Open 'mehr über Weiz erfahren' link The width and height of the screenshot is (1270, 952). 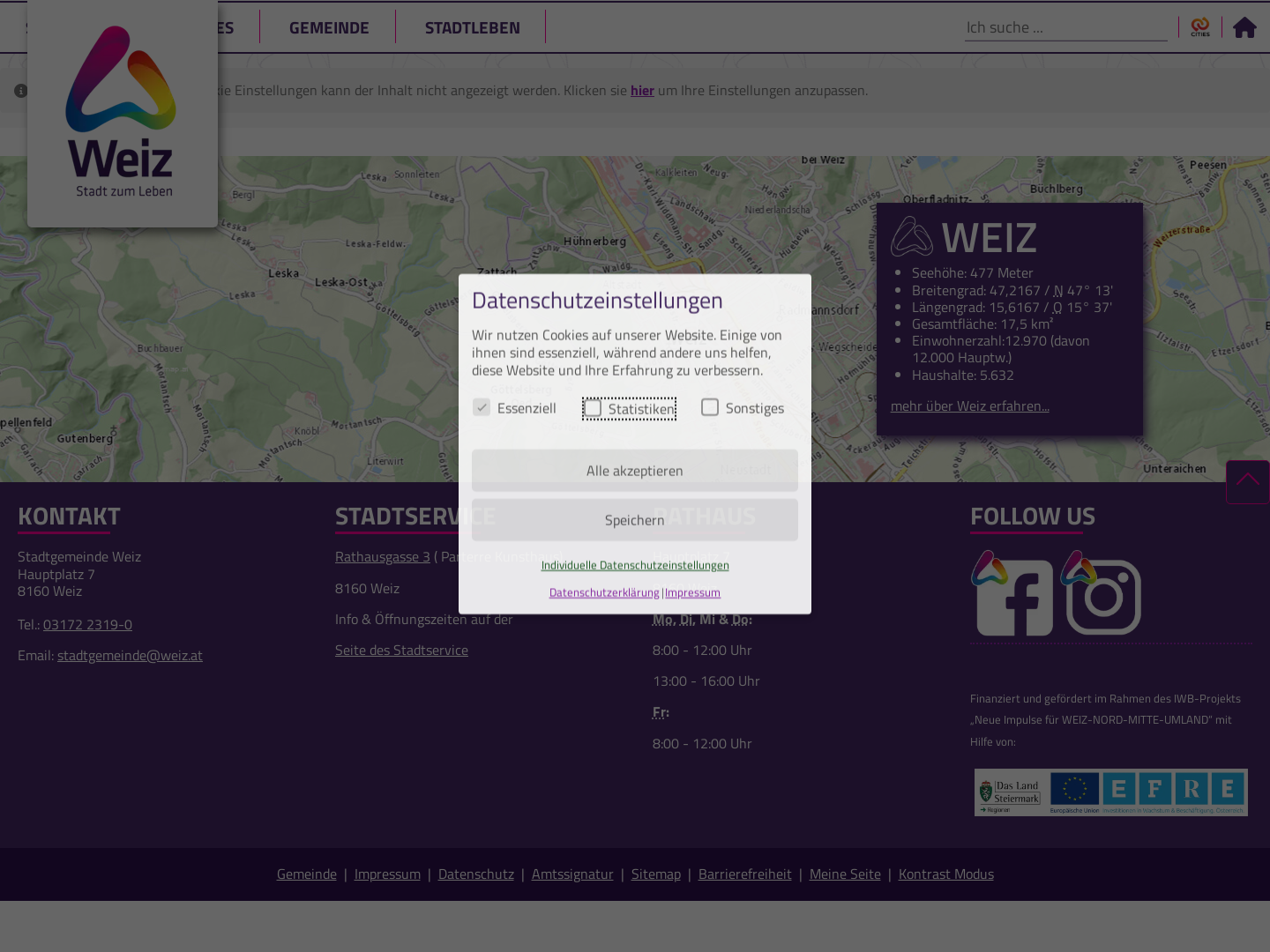(x=970, y=405)
